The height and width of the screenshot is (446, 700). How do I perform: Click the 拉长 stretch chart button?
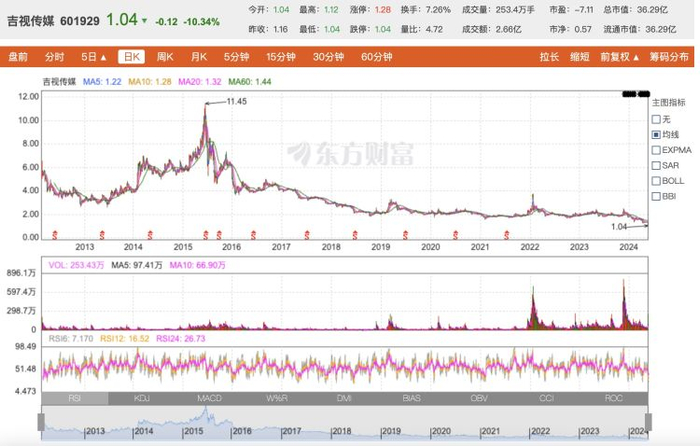click(x=549, y=57)
